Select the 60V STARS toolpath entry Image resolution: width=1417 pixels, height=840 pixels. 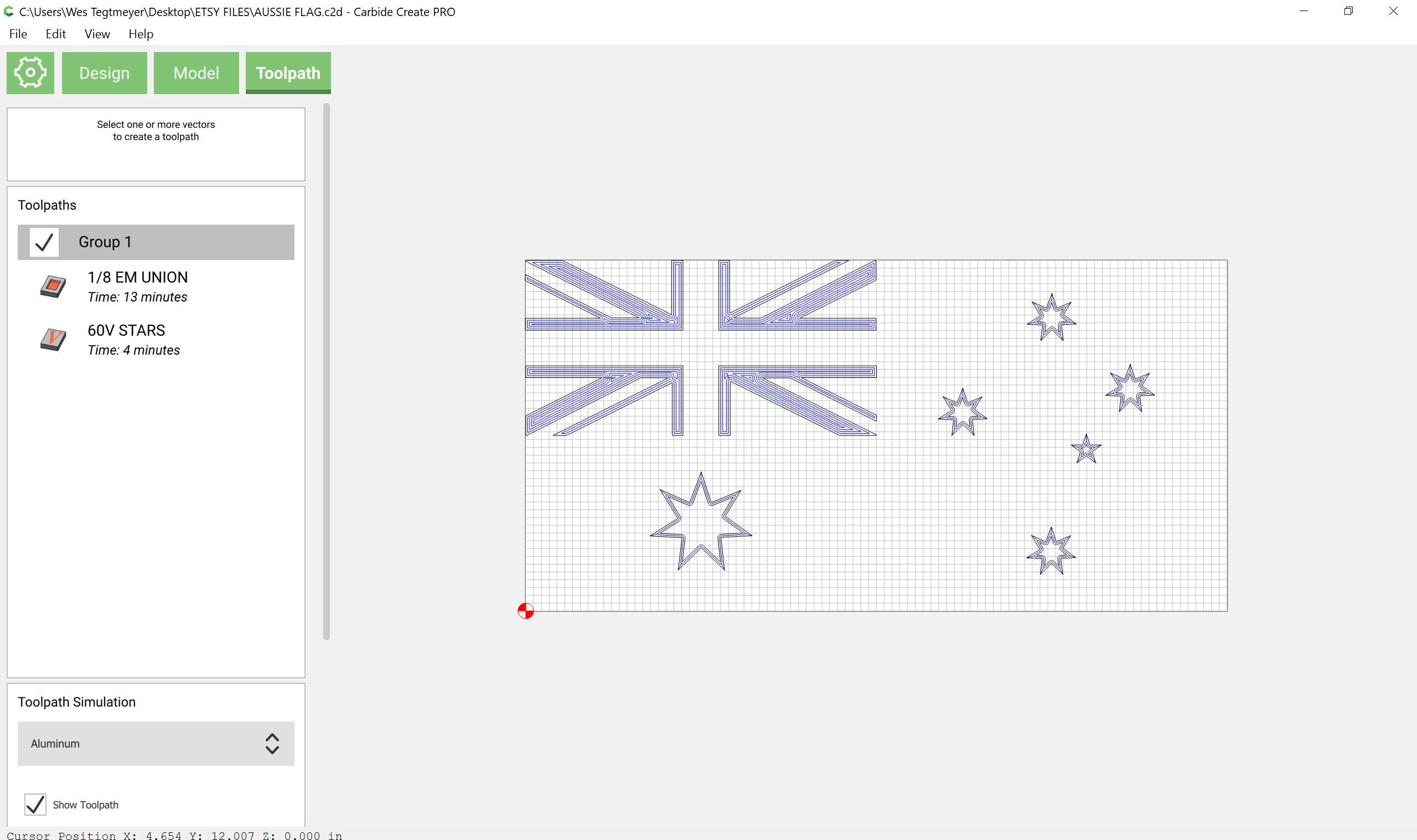126,330
